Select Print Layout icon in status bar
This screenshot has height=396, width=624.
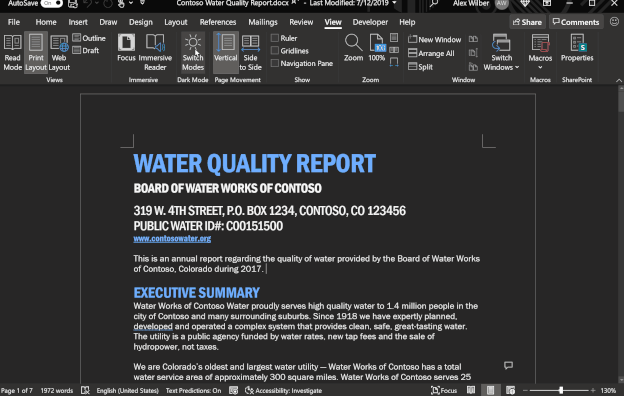pos(490,390)
